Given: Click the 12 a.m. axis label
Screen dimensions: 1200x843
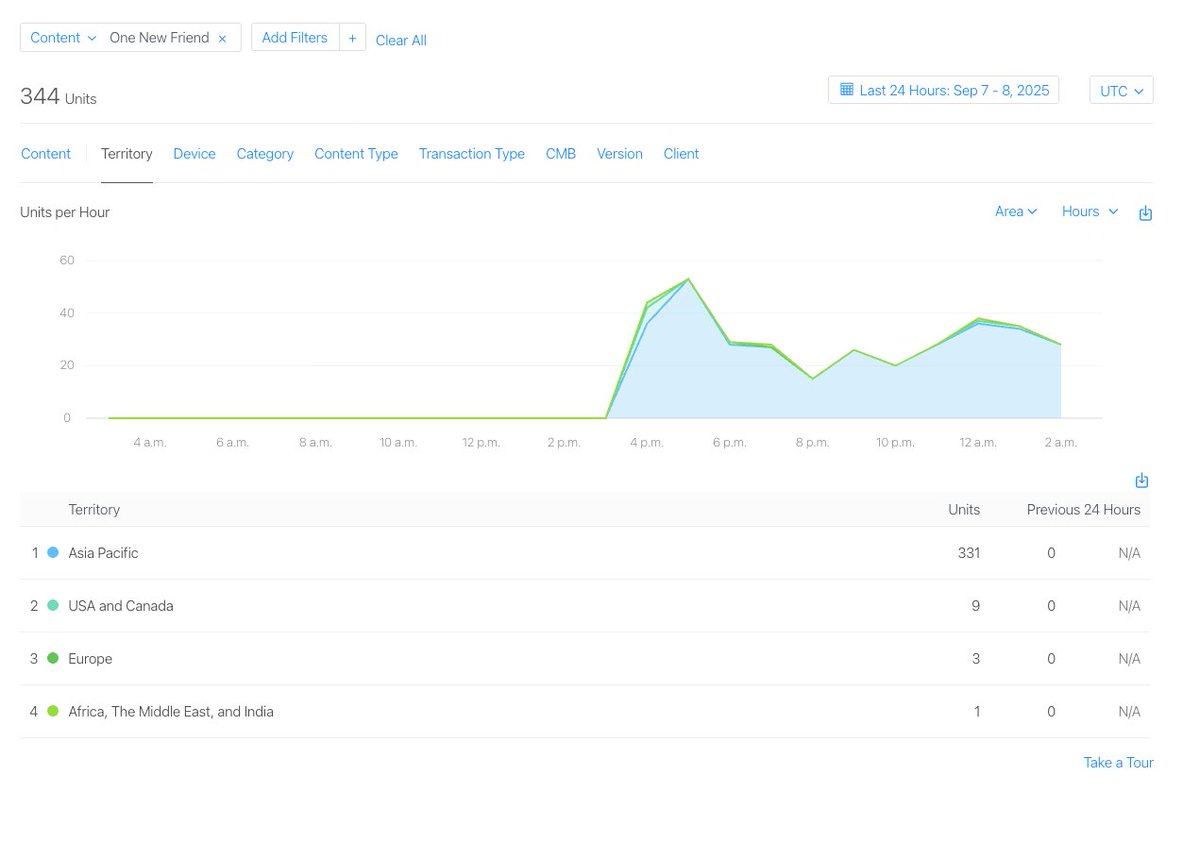Looking at the screenshot, I should point(978,443).
